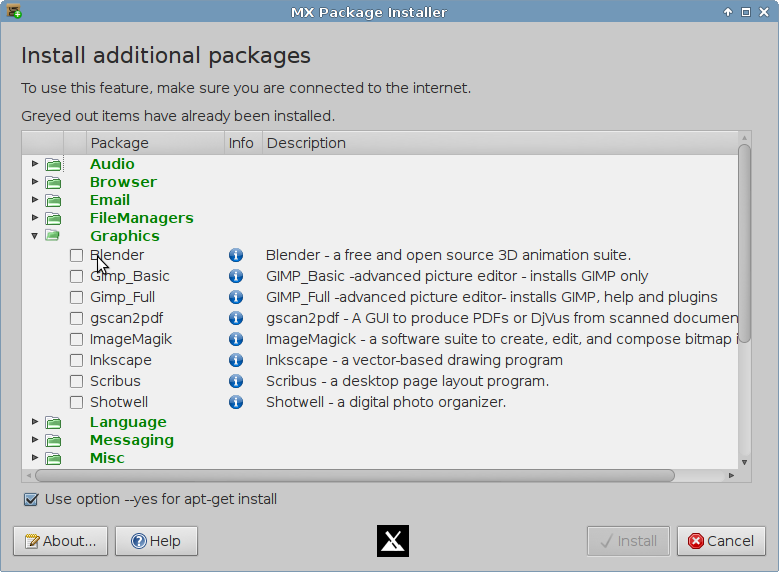Click the Email folder icon
779x572 pixels.
point(53,200)
